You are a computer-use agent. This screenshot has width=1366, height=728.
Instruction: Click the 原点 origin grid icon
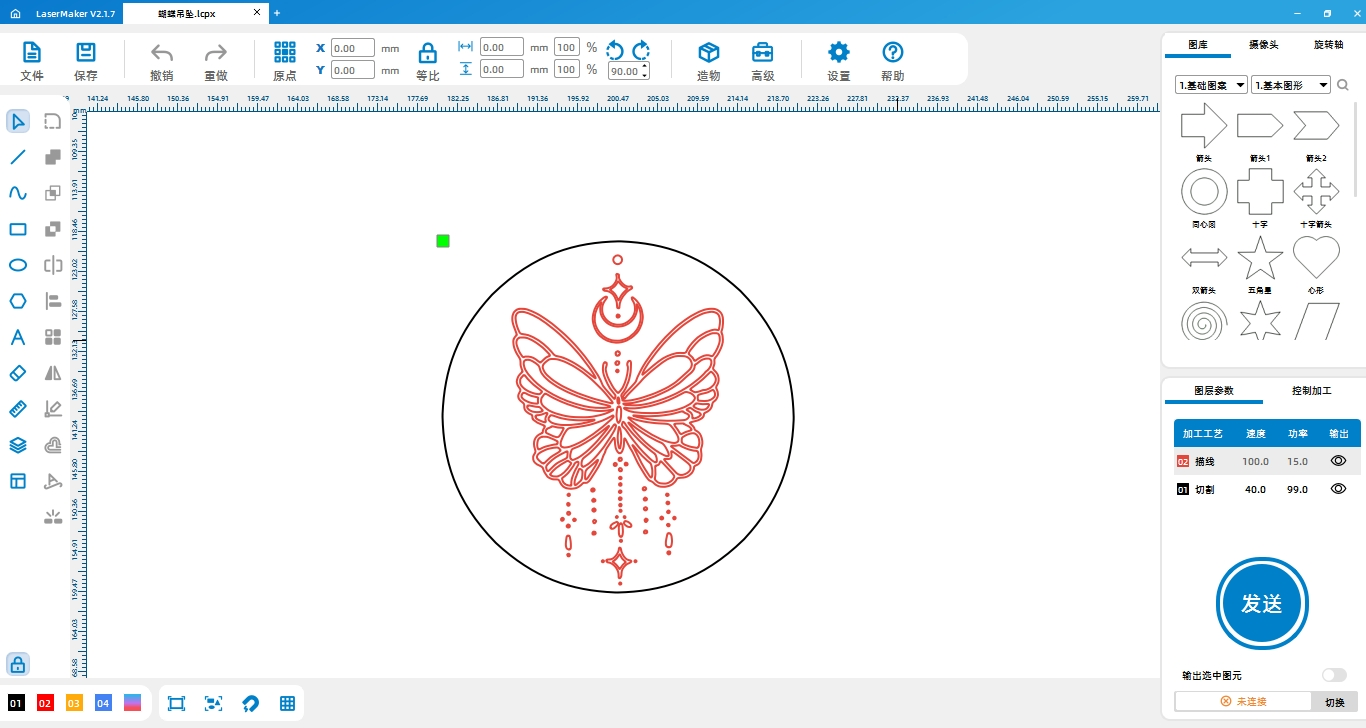coord(285,61)
